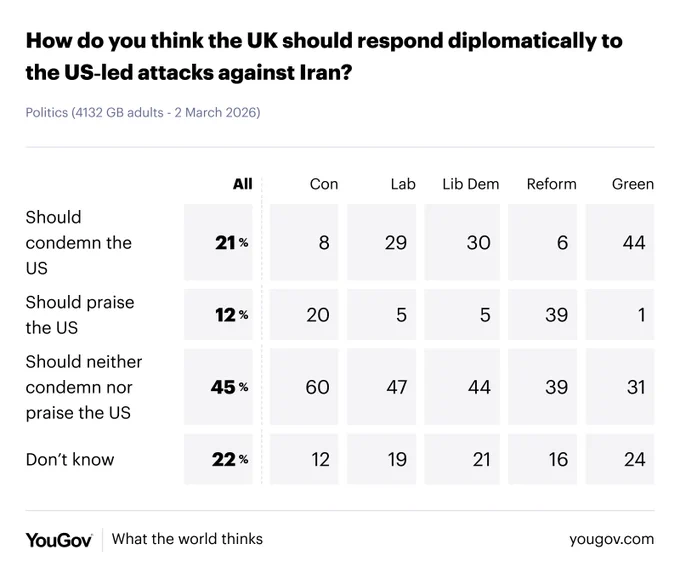Click the 21% All condemn cell
This screenshot has width=680, height=578.
(x=218, y=242)
